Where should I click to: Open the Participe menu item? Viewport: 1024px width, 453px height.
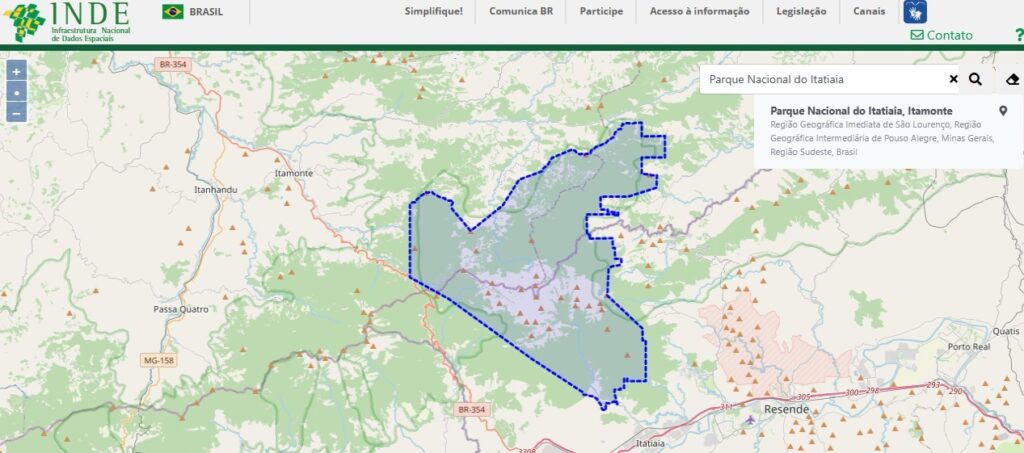point(600,12)
